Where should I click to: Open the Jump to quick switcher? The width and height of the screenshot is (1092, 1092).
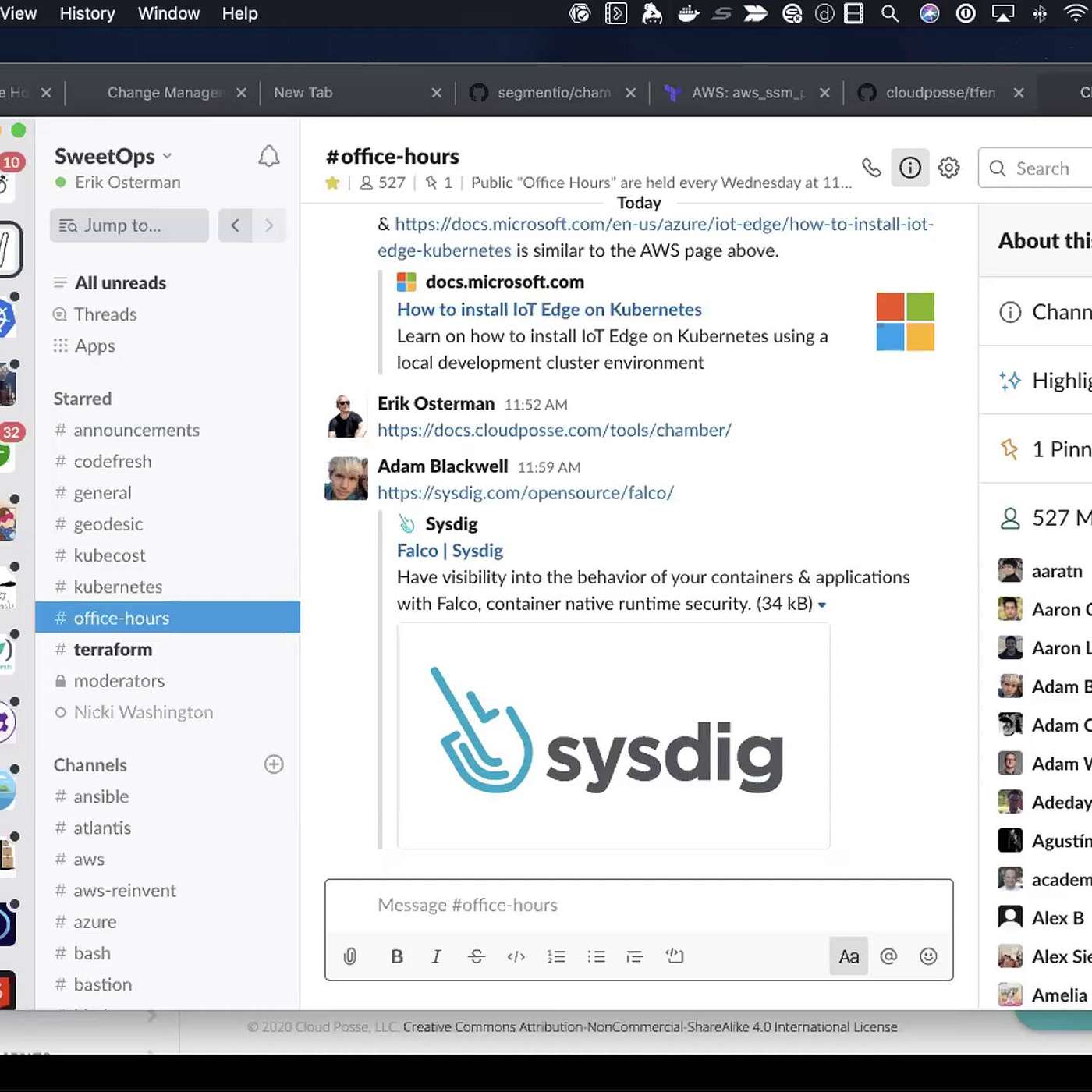click(x=129, y=225)
